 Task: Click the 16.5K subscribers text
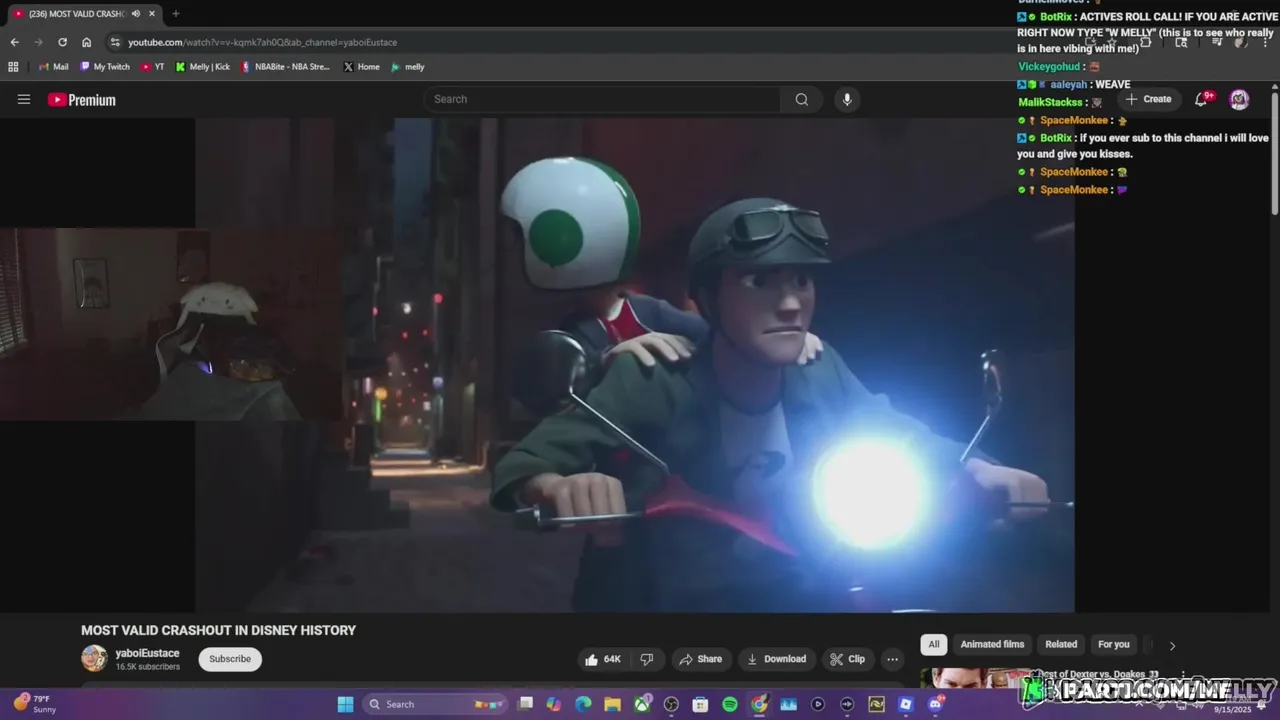coord(147,667)
